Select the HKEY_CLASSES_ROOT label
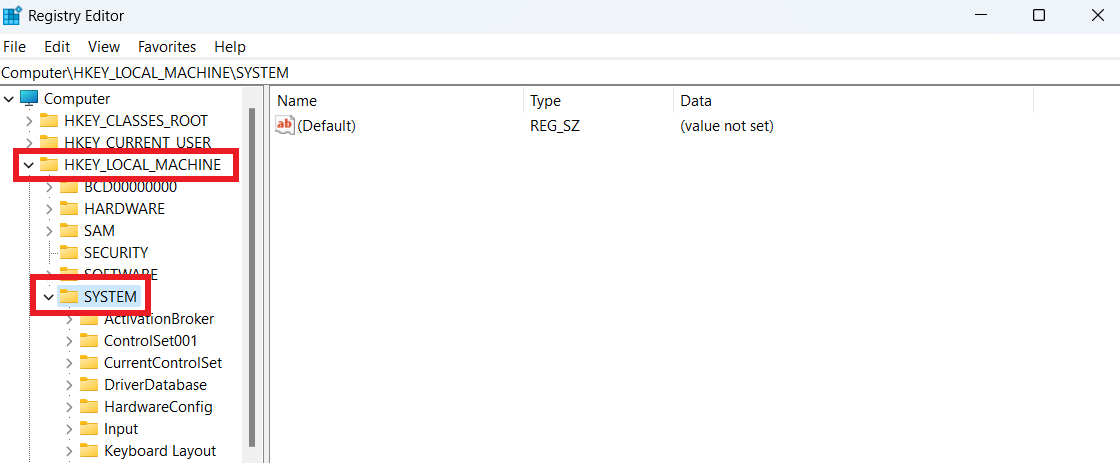 coord(136,121)
